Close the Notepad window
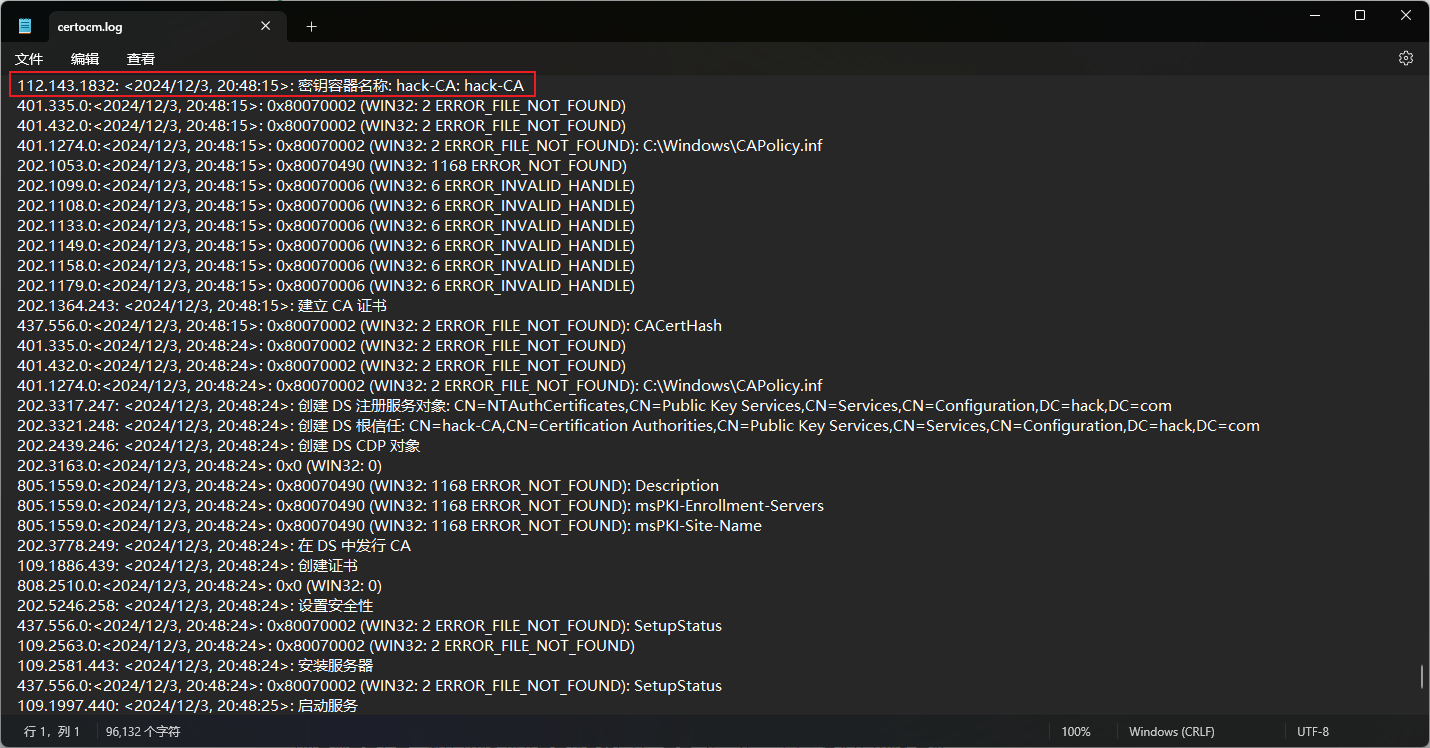Screen dimensions: 1430x748 [1405, 15]
